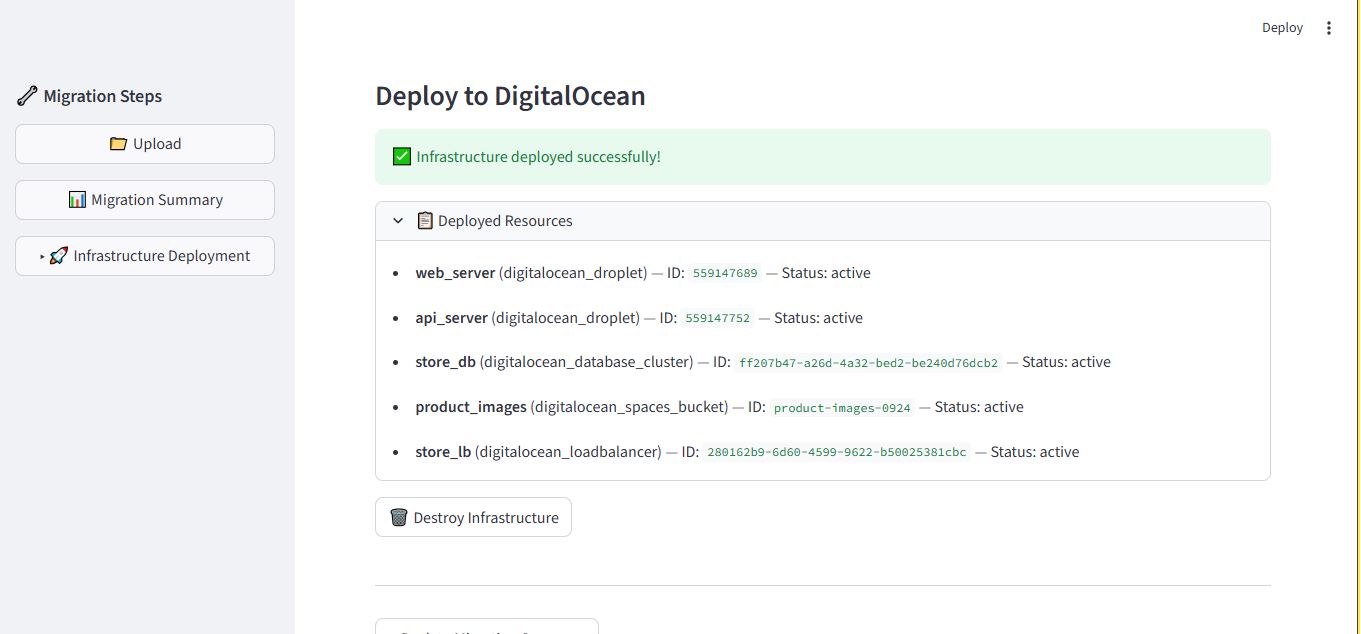The image size is (1361, 634).
Task: Click the store_db resource name
Action: coord(445,362)
